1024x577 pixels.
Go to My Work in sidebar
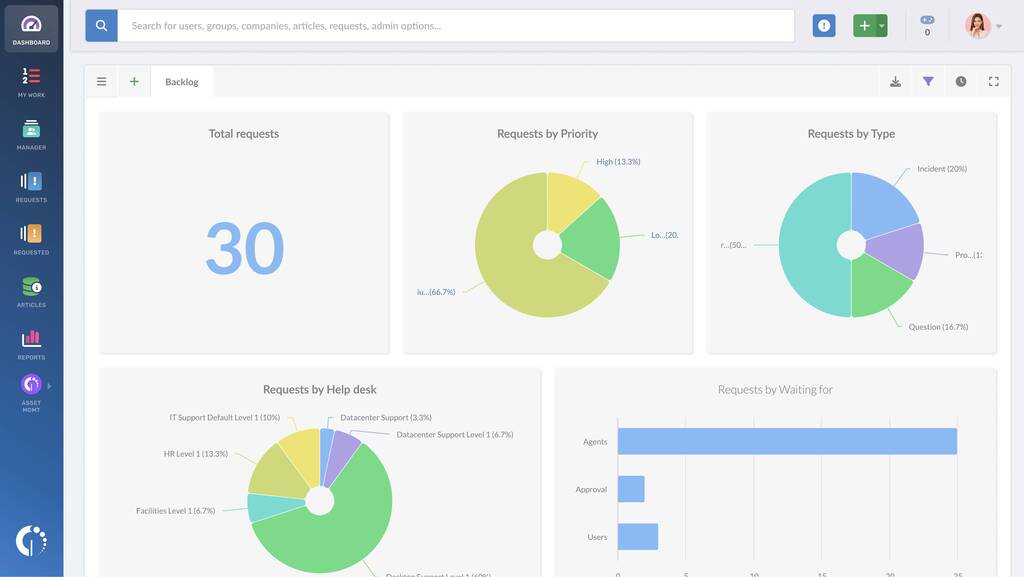(x=31, y=82)
